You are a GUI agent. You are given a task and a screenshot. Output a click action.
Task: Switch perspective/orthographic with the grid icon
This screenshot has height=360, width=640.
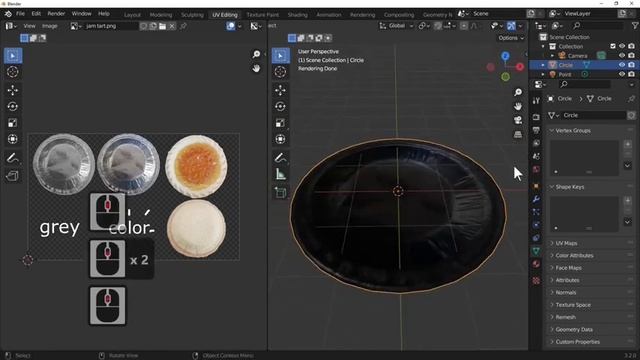518,134
